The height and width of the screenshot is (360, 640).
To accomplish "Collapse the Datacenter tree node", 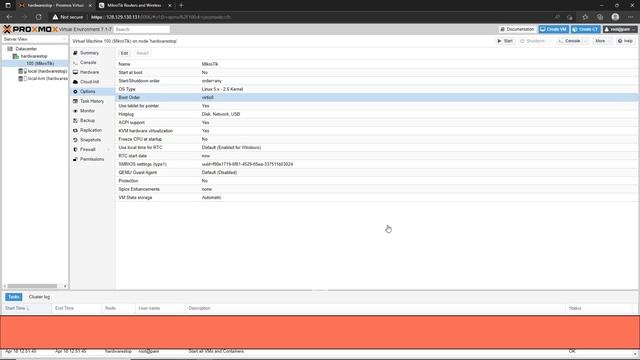I will point(4,49).
